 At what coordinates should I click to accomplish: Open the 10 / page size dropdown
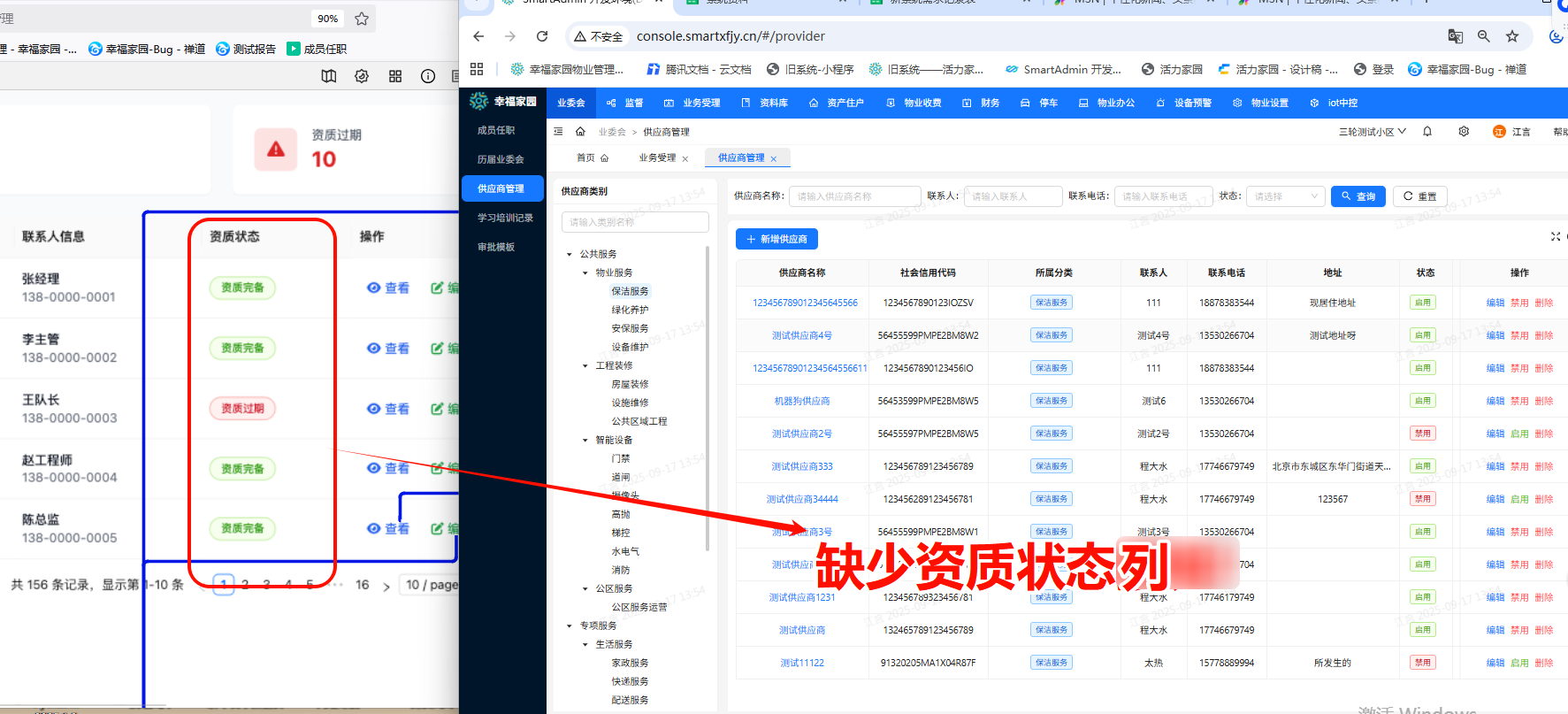pyautogui.click(x=430, y=585)
